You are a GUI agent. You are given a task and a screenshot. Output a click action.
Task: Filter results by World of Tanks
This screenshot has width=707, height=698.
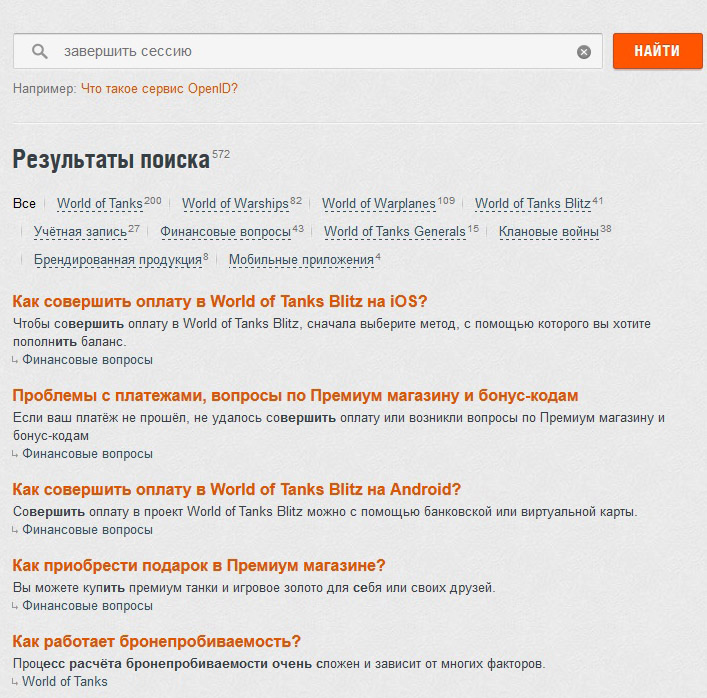point(100,204)
